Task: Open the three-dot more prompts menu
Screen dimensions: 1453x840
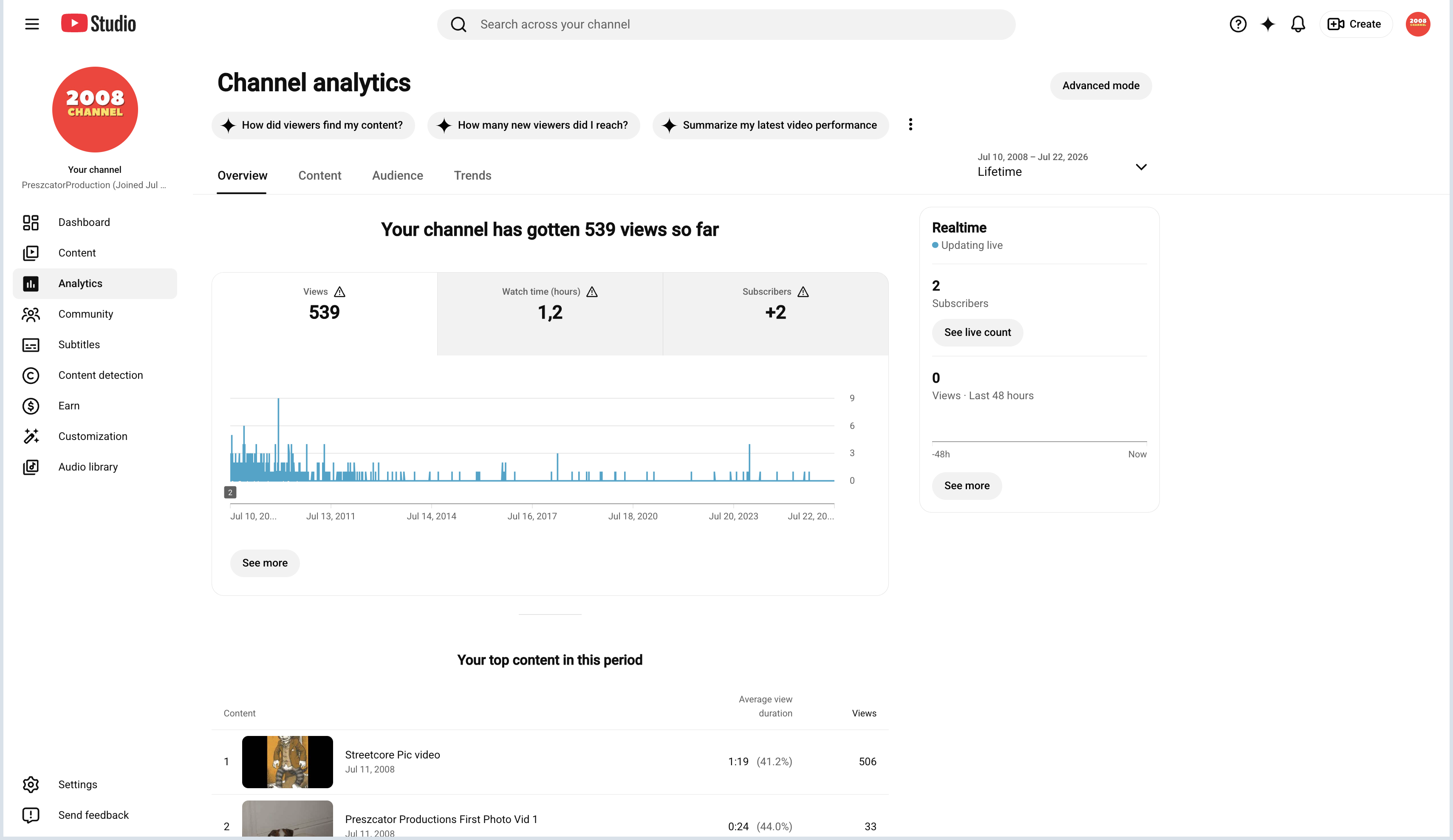Action: click(x=910, y=124)
